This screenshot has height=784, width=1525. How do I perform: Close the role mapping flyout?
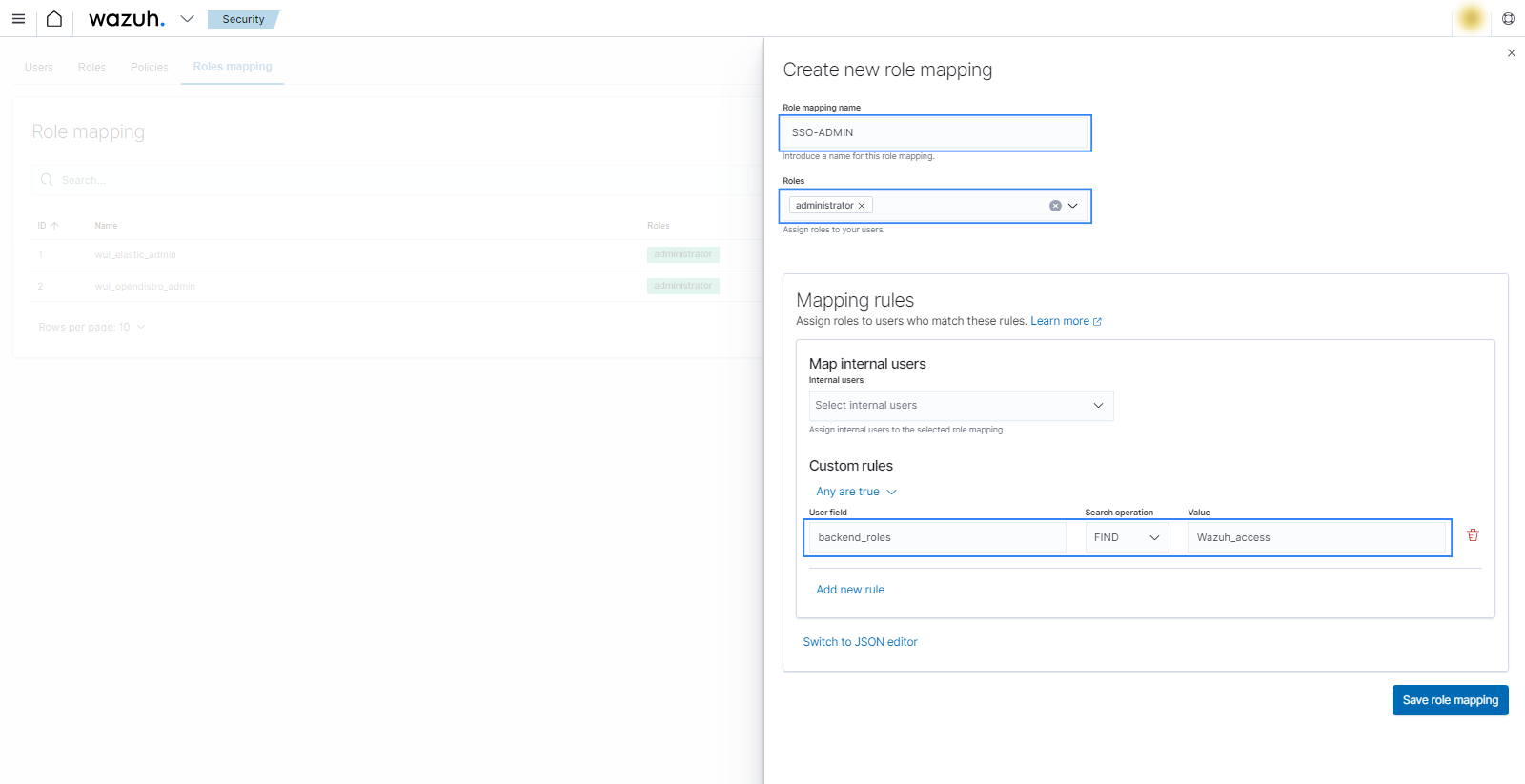(x=1511, y=53)
